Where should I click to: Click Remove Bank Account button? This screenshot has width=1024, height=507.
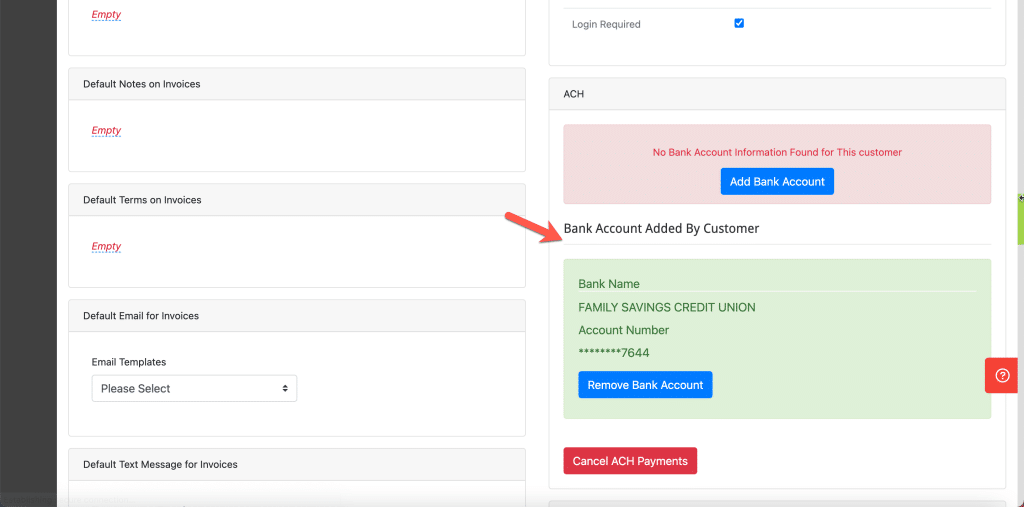point(645,385)
